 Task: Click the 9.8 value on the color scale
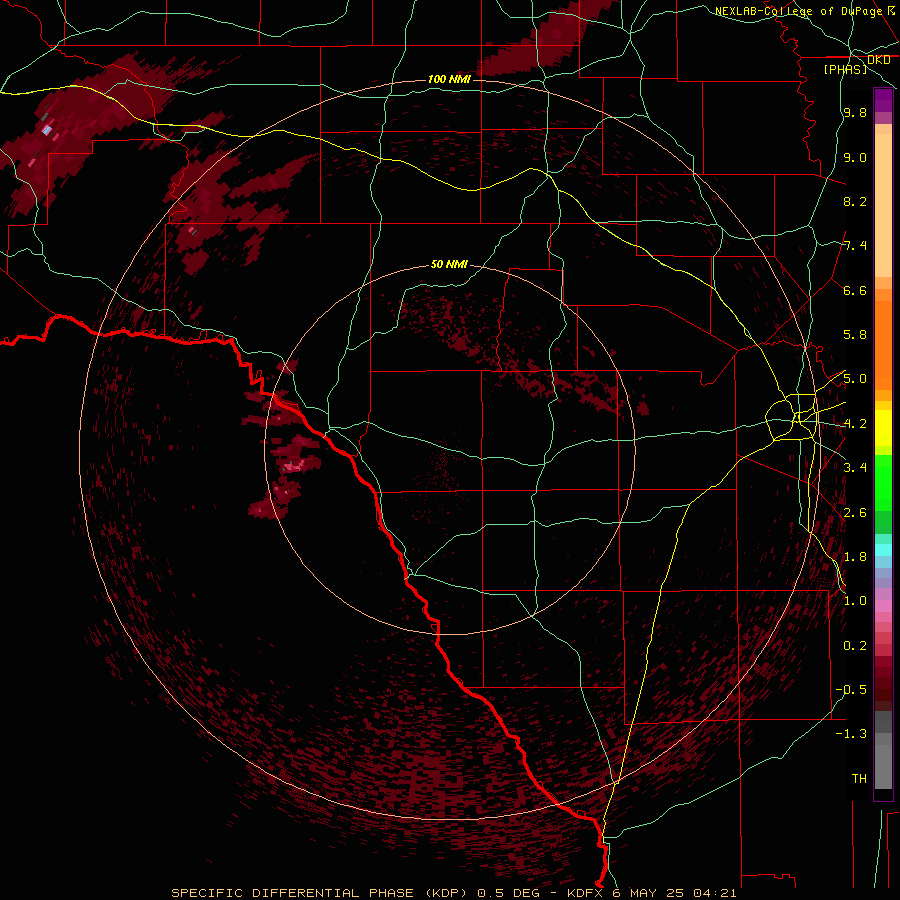[855, 112]
